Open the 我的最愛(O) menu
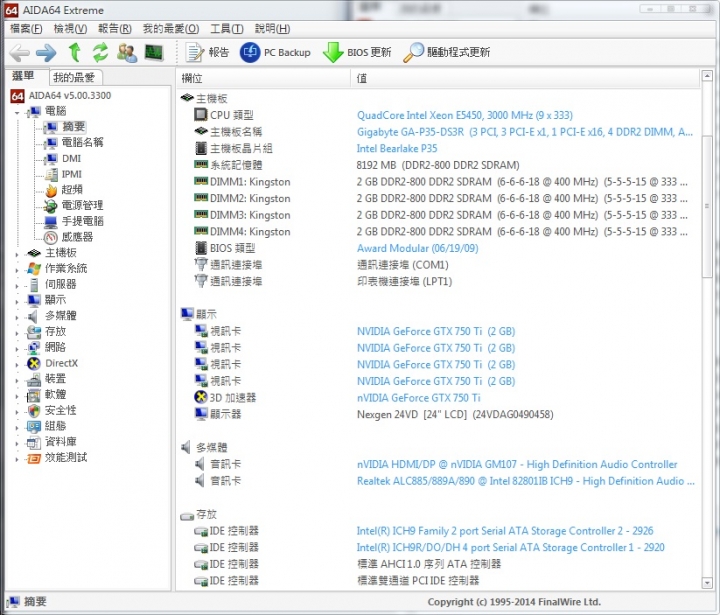Screen dimensions: 720x615 pyautogui.click(x=171, y=28)
